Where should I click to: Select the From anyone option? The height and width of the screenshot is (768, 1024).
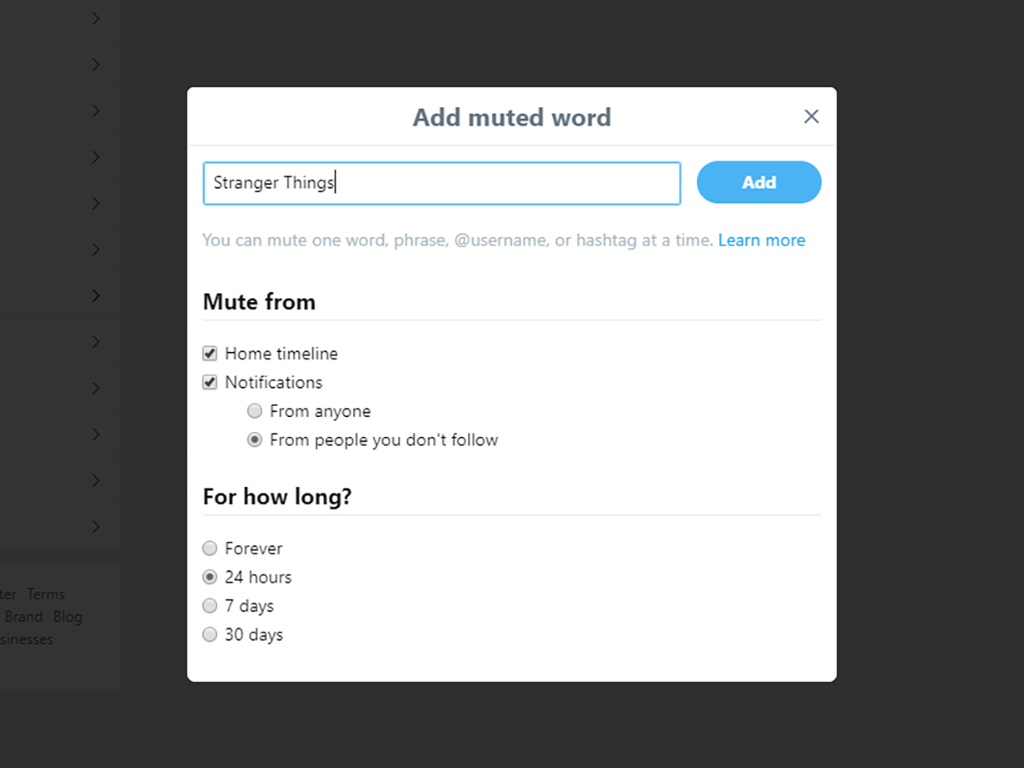255,411
